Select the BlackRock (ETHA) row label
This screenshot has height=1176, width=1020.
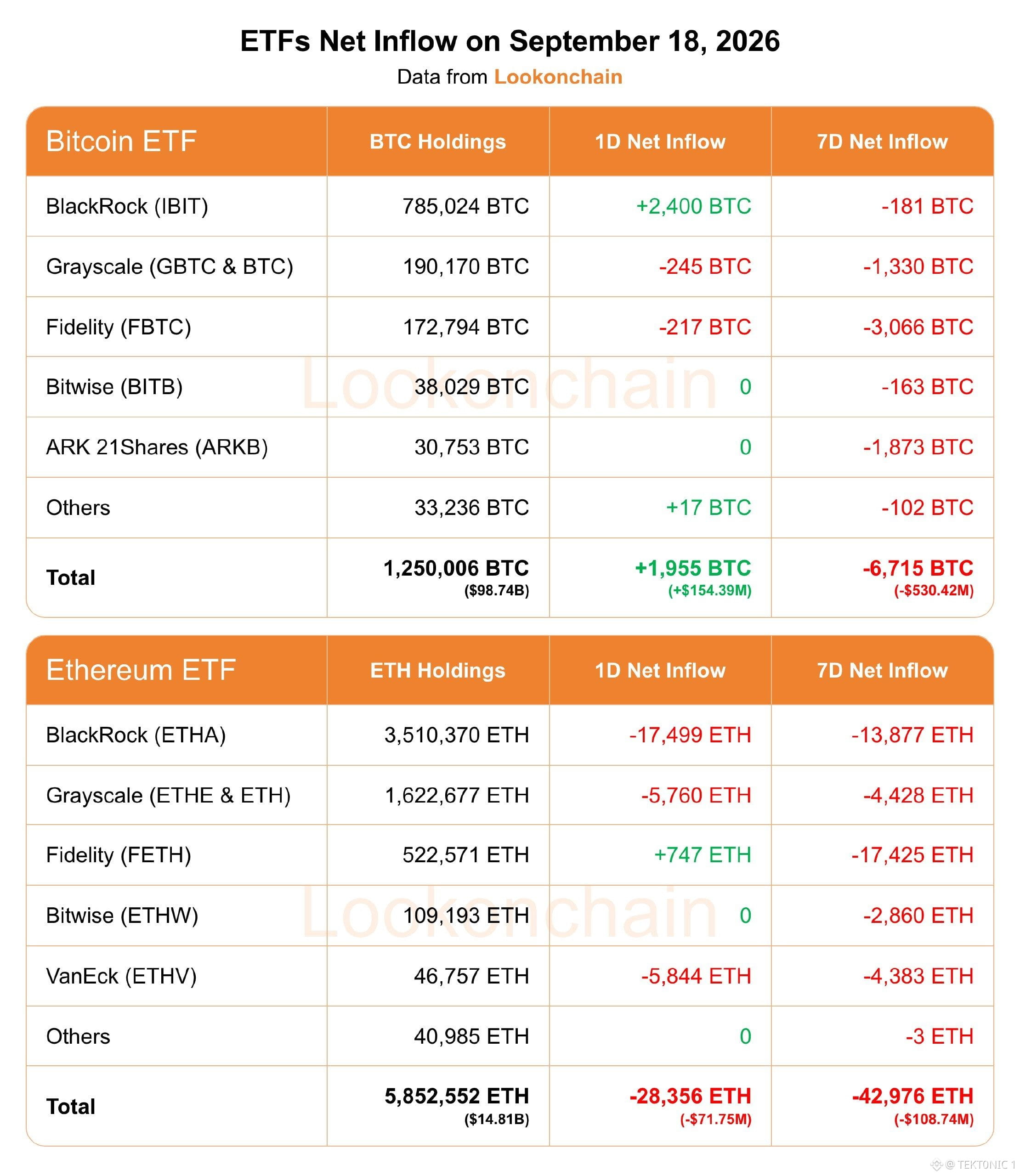[x=136, y=735]
